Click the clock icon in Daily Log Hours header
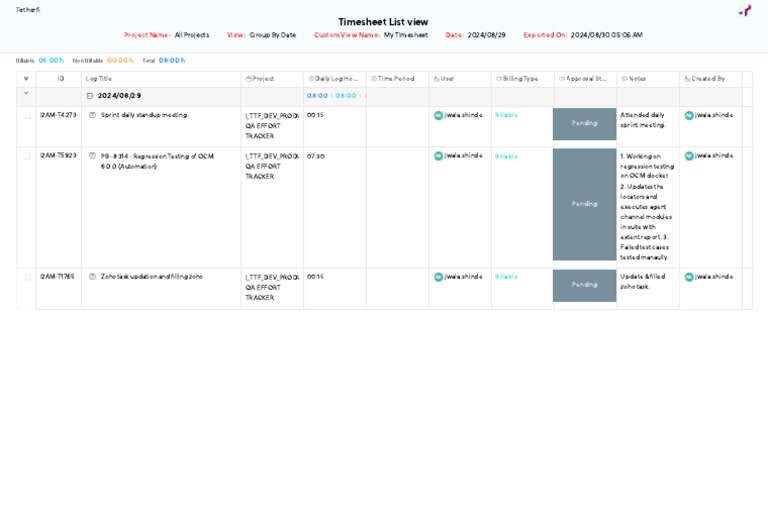 pyautogui.click(x=311, y=79)
